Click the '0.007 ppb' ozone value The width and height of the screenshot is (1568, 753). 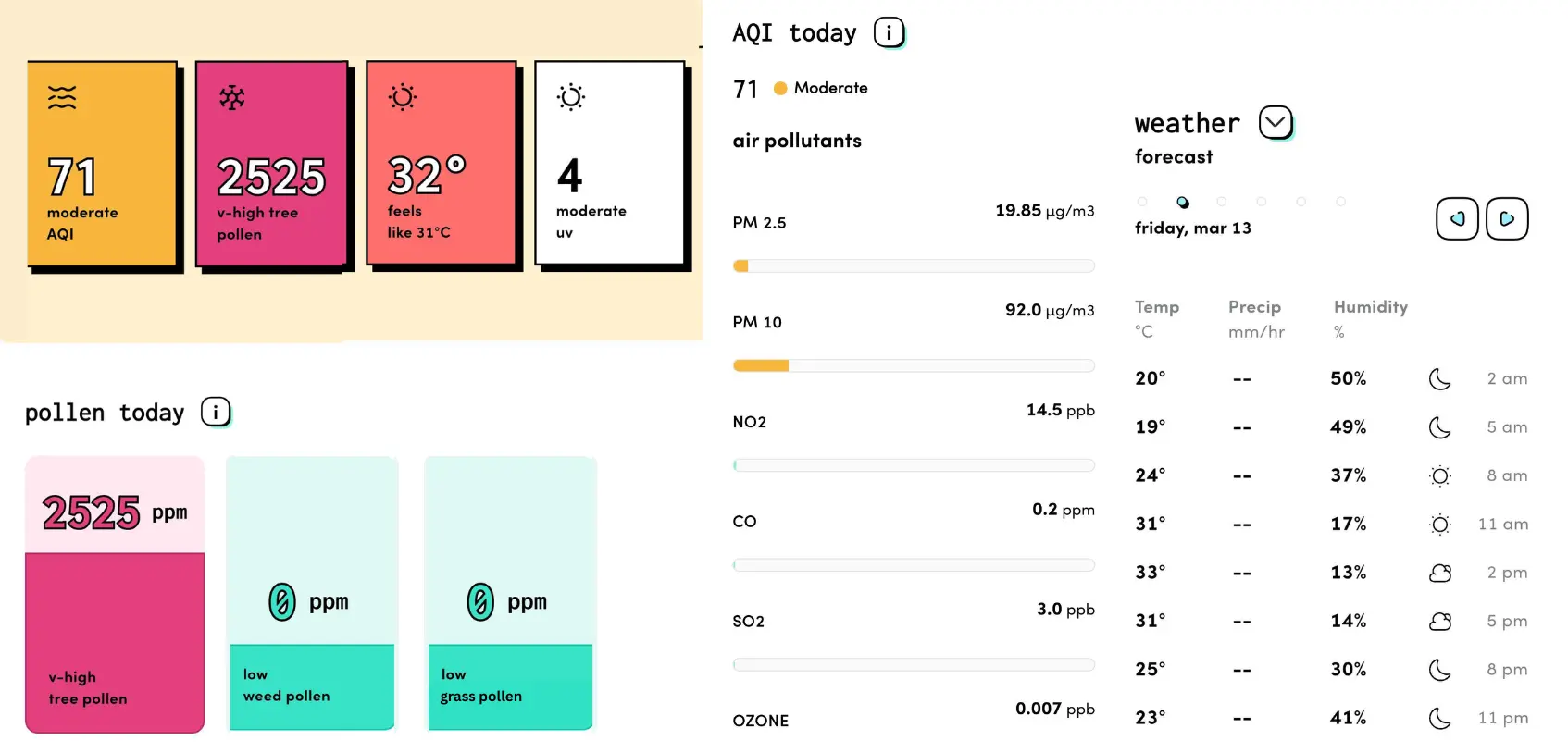(x=1055, y=710)
